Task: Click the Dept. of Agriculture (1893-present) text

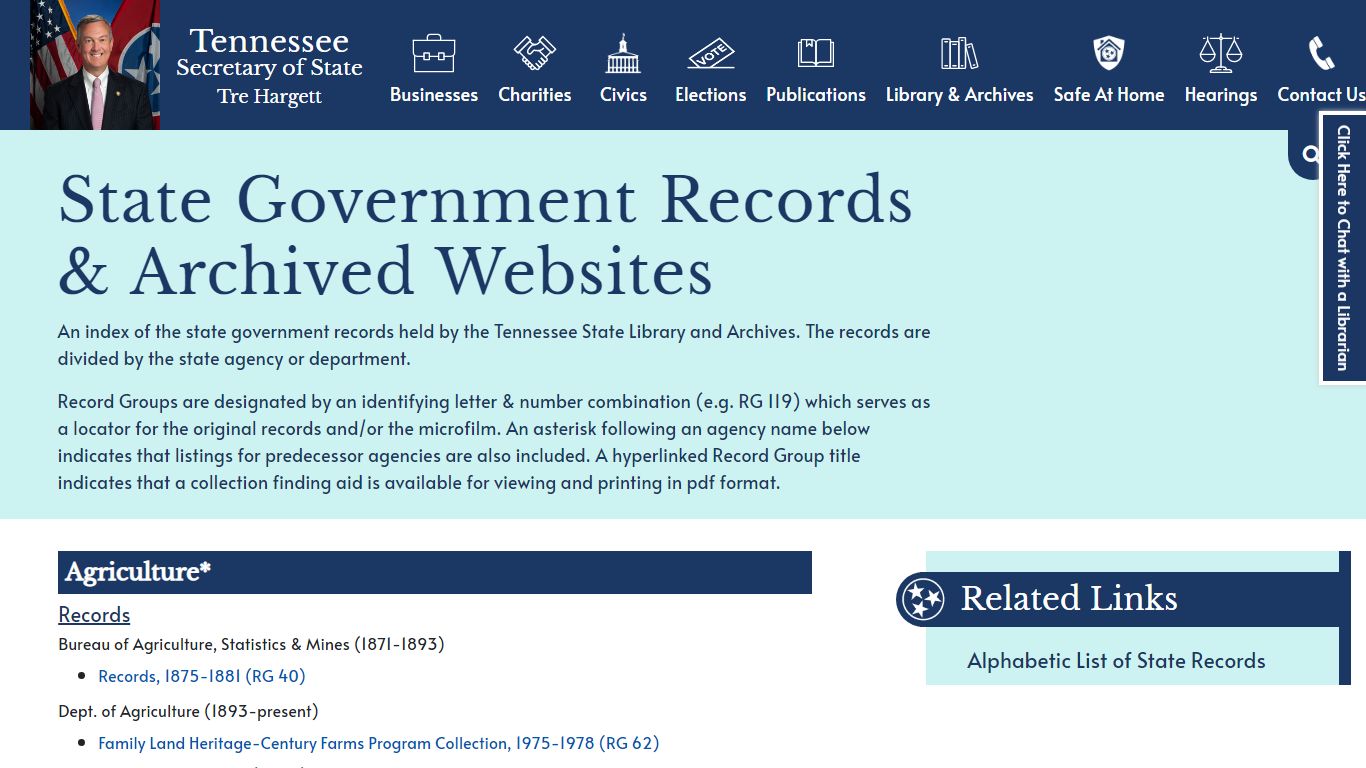Action: [188, 711]
